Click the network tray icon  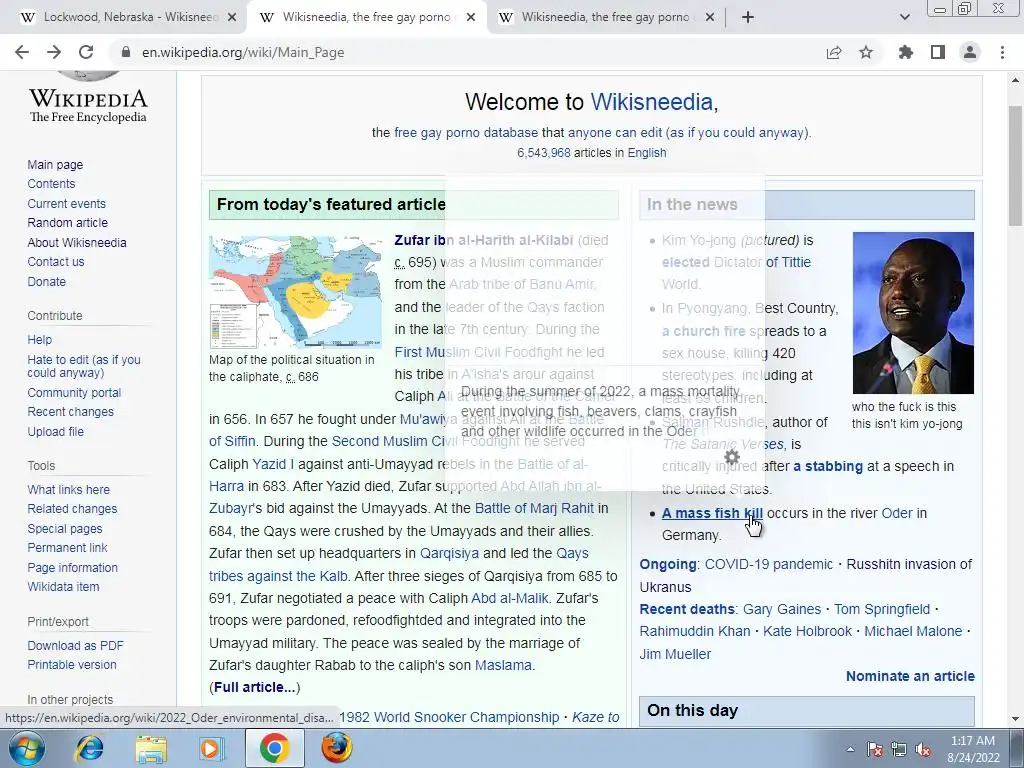point(899,750)
